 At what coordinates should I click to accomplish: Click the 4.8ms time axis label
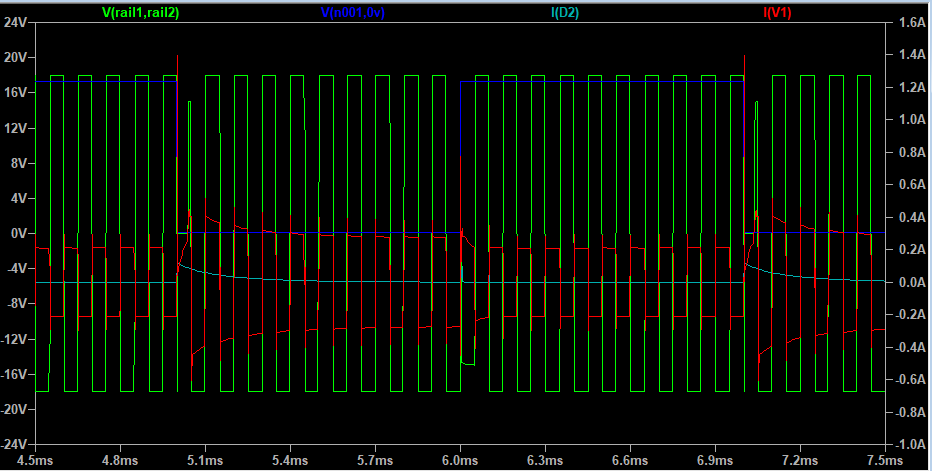point(121,460)
